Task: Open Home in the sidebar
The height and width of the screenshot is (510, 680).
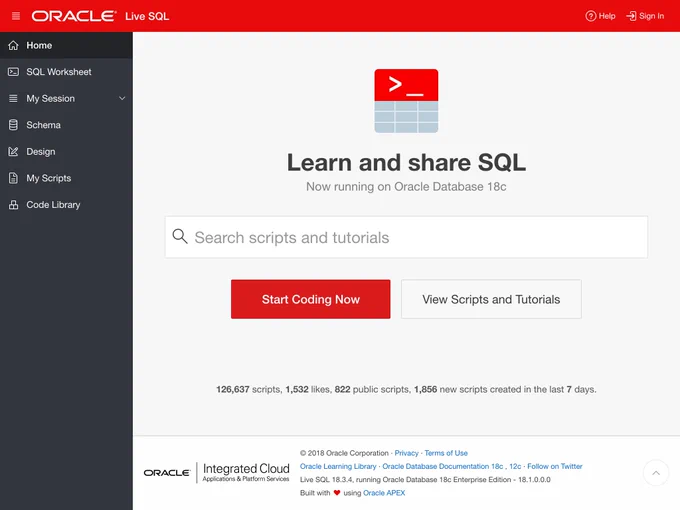Action: click(66, 45)
